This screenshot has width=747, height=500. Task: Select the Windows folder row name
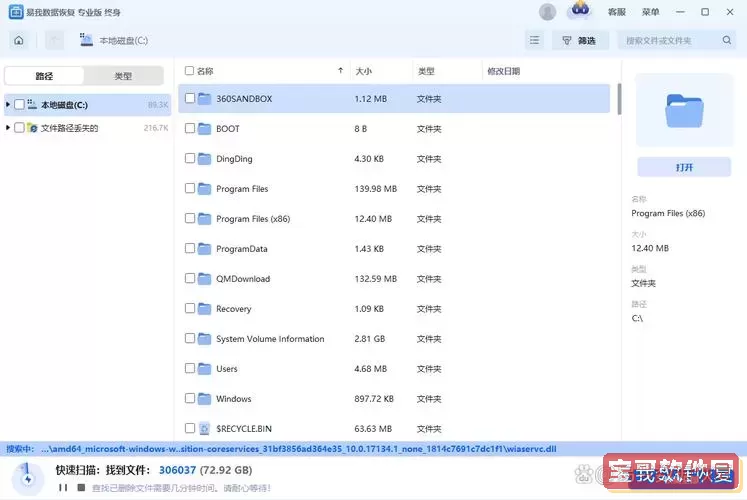tap(233, 399)
